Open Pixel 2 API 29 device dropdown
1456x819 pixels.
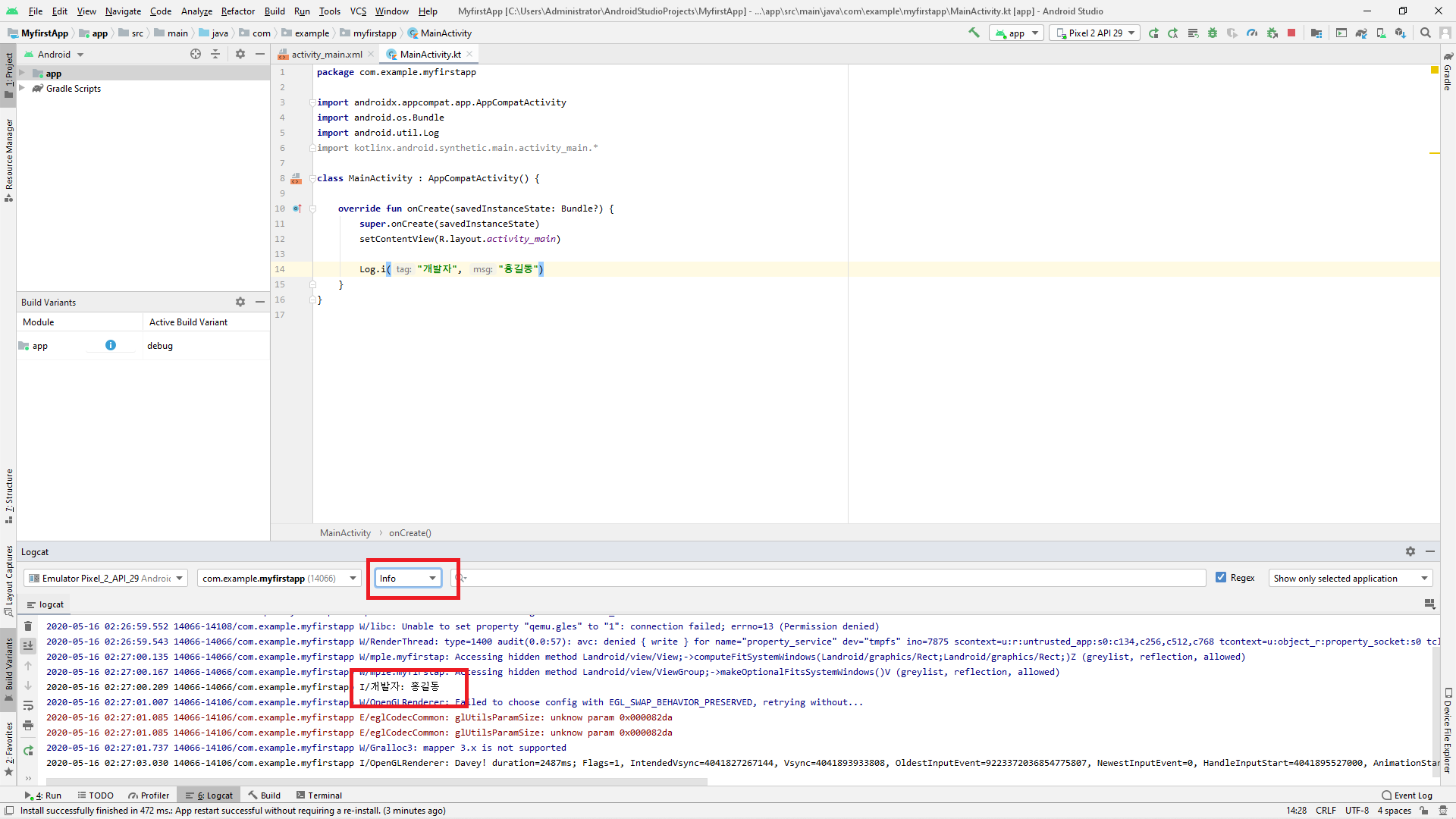click(1095, 33)
